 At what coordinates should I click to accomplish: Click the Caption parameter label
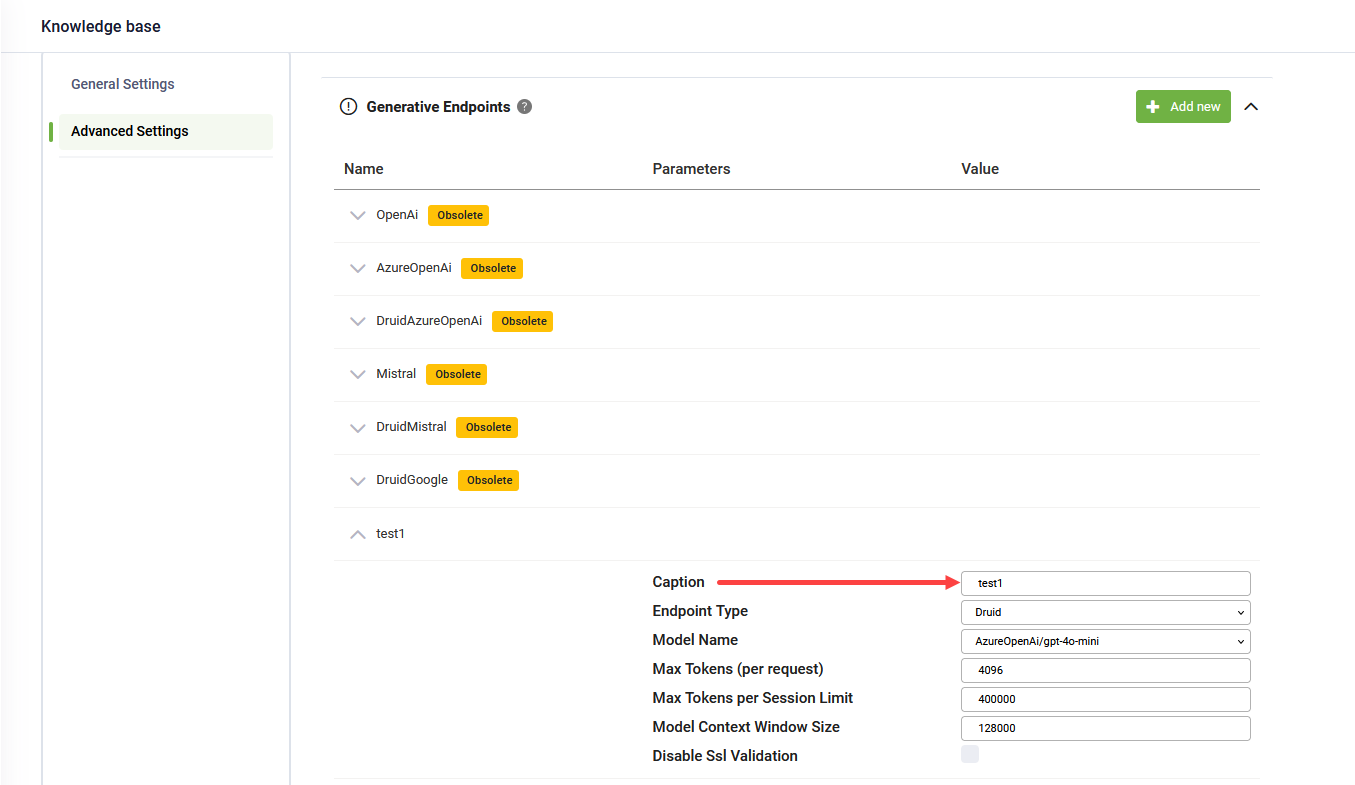click(x=679, y=582)
